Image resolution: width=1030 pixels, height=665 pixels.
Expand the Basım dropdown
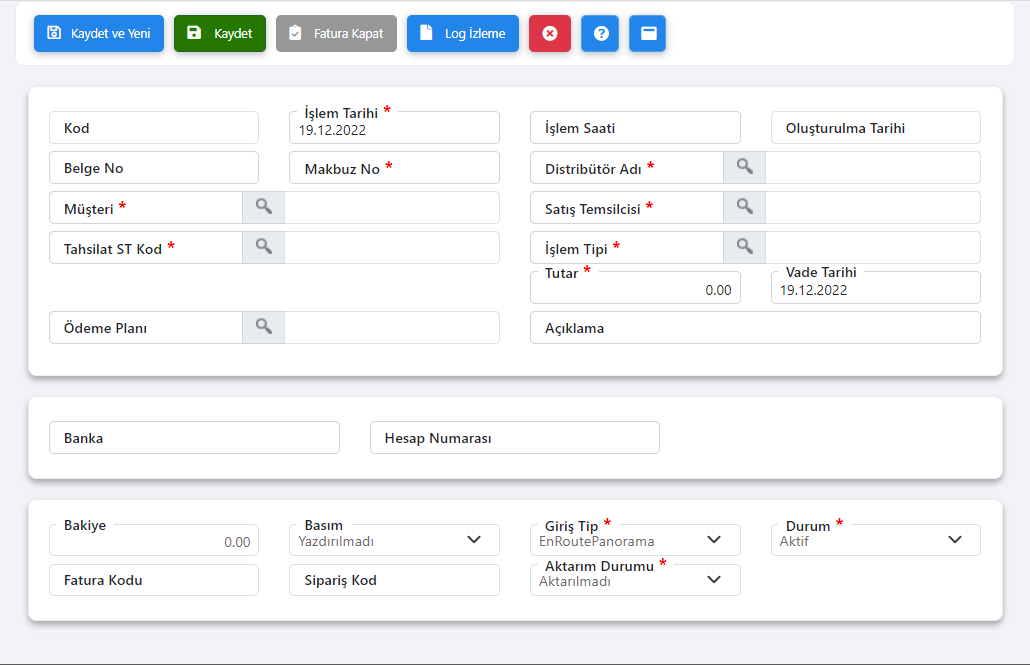point(473,540)
